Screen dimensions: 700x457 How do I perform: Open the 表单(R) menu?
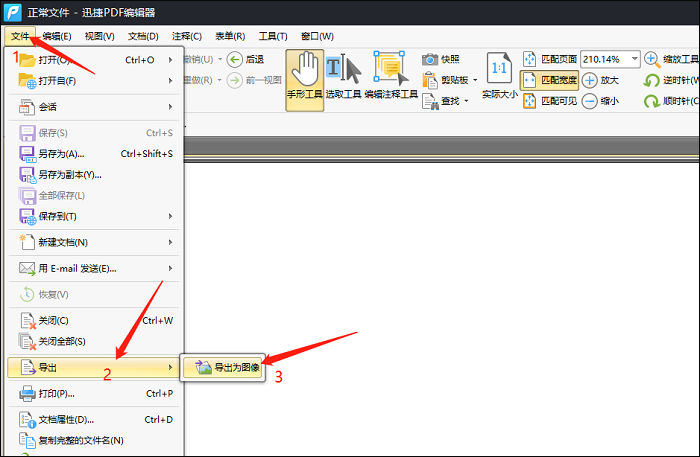(x=230, y=36)
